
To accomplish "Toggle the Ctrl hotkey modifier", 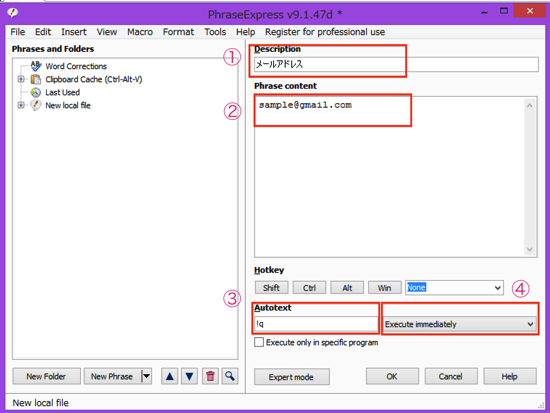I will click(309, 288).
